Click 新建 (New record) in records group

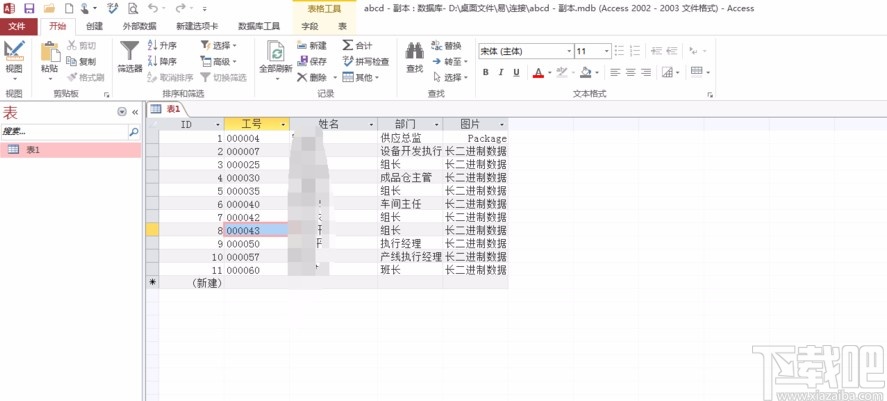click(312, 45)
